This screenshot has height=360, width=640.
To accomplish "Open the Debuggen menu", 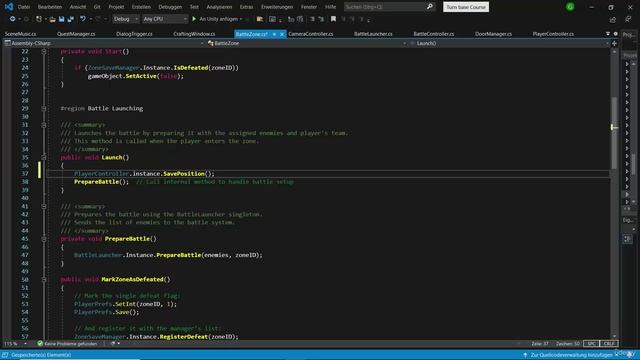I will (170, 7).
